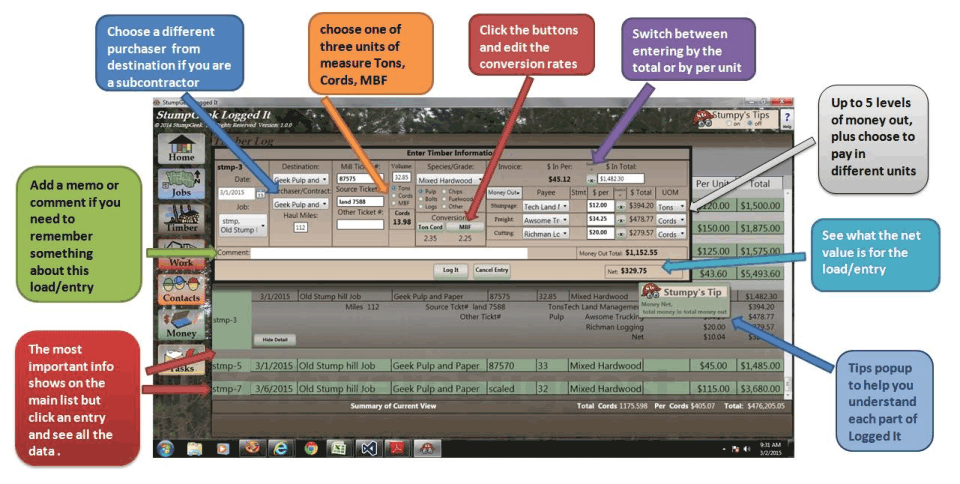Turn Stumpy's Tips off
960x484 pixels.
pyautogui.click(x=749, y=124)
